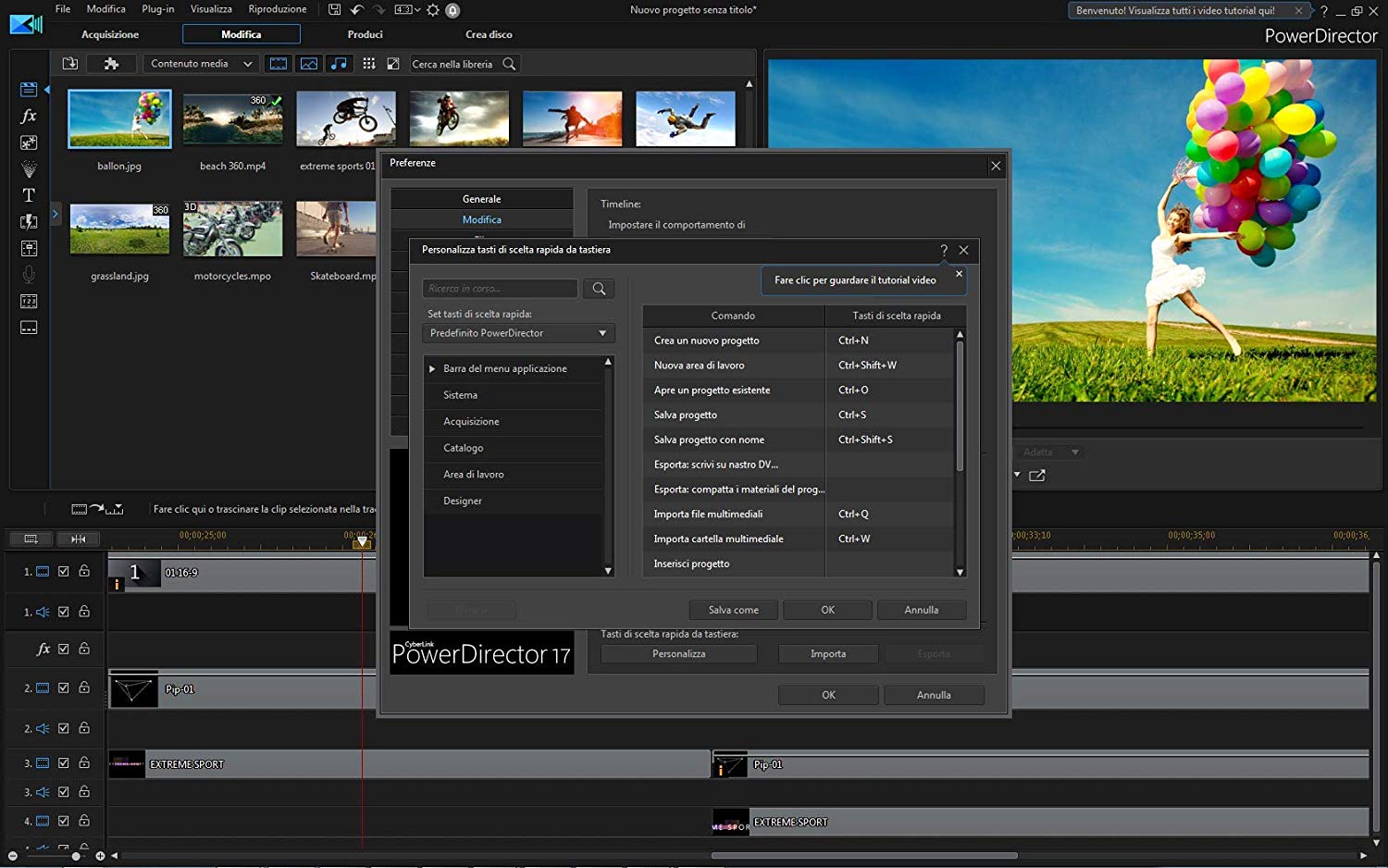Switch to the Crea disco tab
The width and height of the screenshot is (1388, 868).
click(x=489, y=34)
